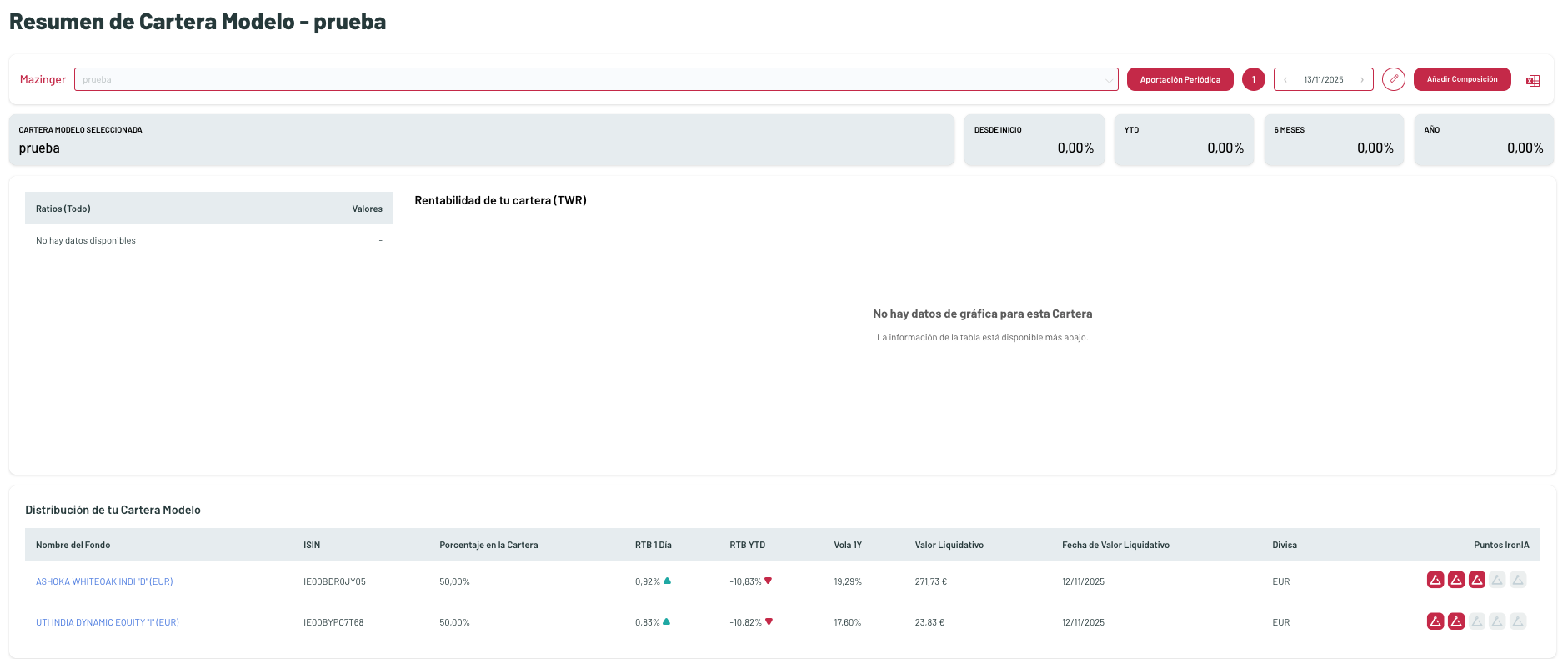Click the pencil edit icon
The height and width of the screenshot is (659, 1568).
(1393, 79)
